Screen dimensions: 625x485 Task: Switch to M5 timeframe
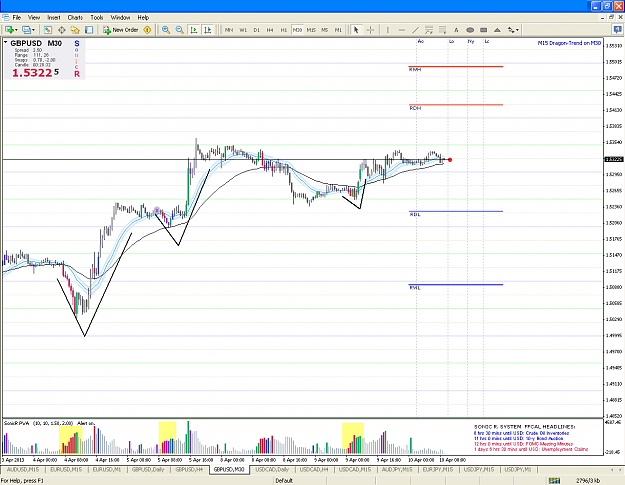pyautogui.click(x=325, y=30)
